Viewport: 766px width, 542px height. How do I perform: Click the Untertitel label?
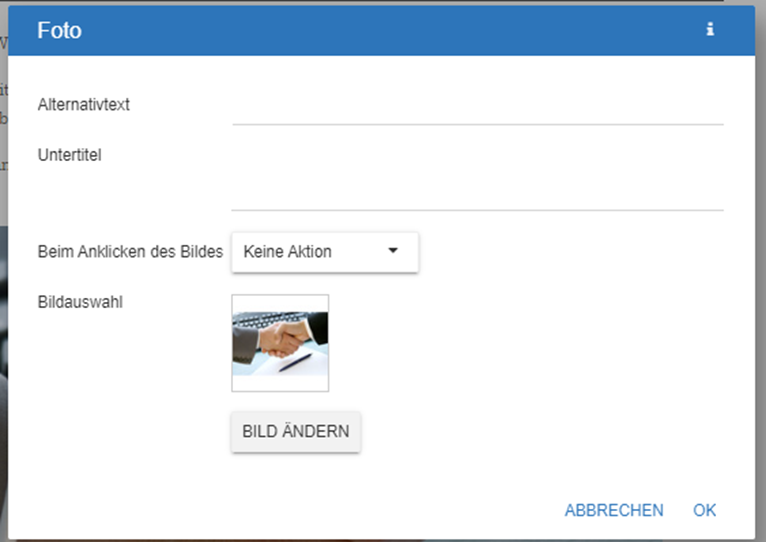(70, 154)
